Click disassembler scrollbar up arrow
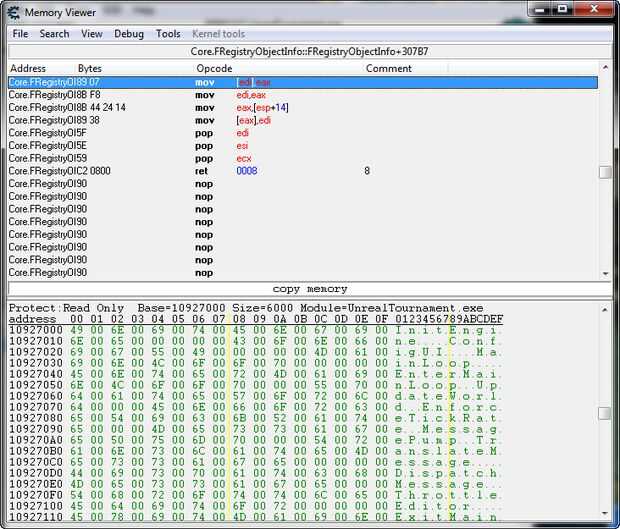Image resolution: width=620 pixels, height=529 pixels. tap(605, 68)
